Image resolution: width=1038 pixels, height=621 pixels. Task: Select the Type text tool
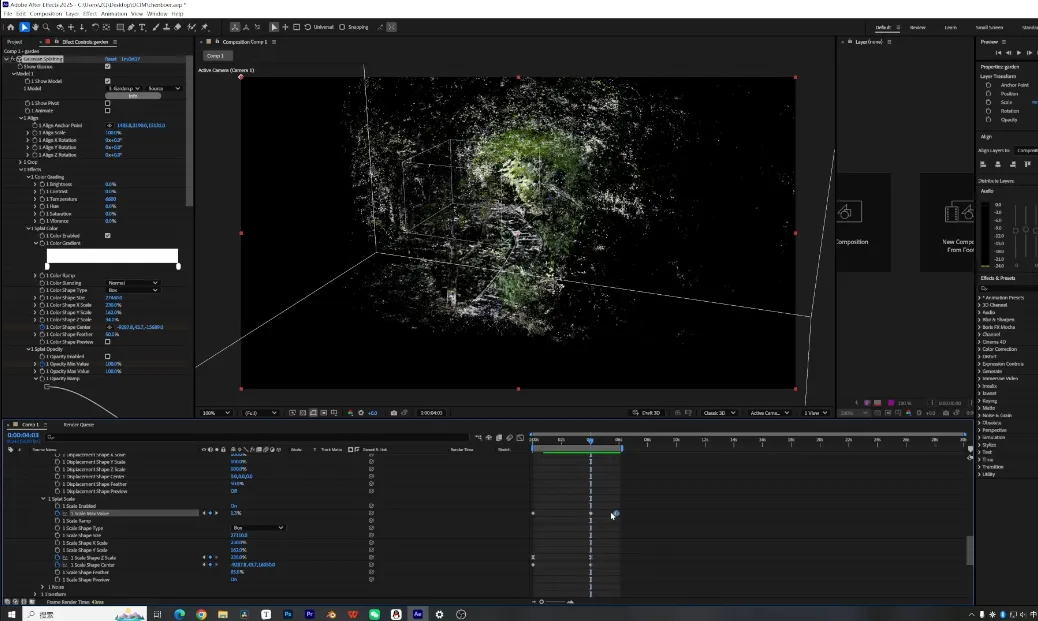pyautogui.click(x=142, y=27)
